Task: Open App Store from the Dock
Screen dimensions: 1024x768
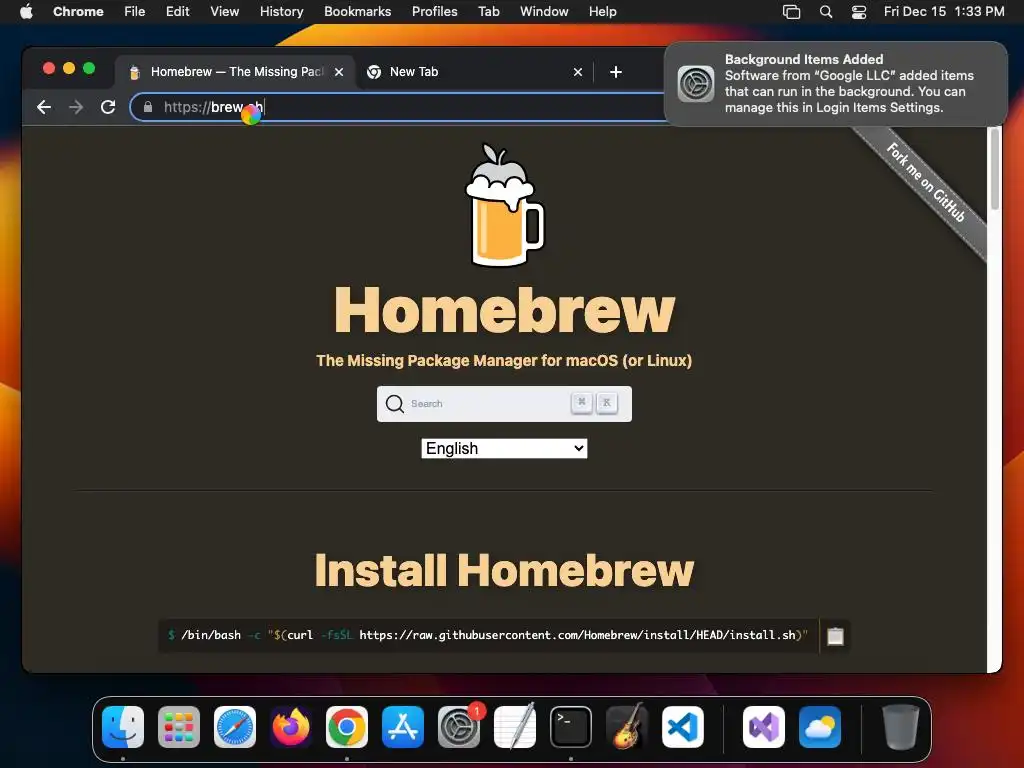Action: [x=403, y=727]
